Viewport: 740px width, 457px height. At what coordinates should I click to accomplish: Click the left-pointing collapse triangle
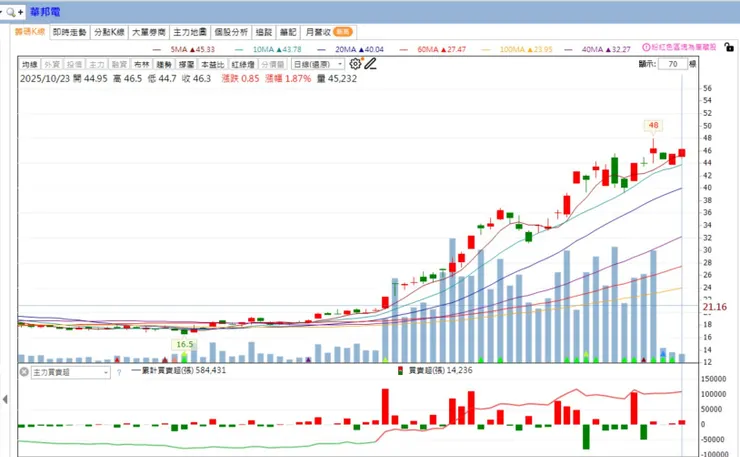(x=5, y=399)
